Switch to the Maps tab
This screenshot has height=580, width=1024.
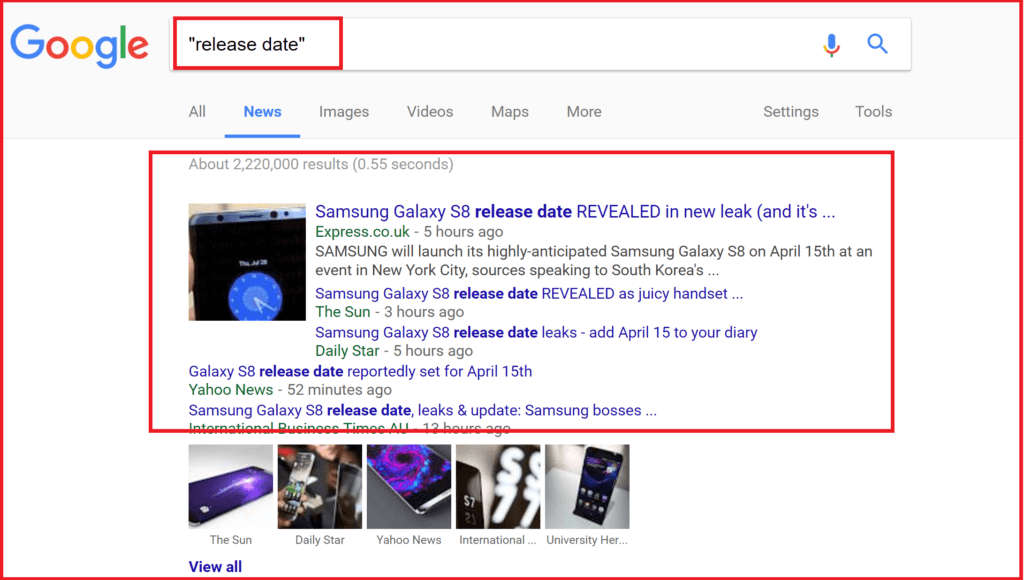(509, 112)
